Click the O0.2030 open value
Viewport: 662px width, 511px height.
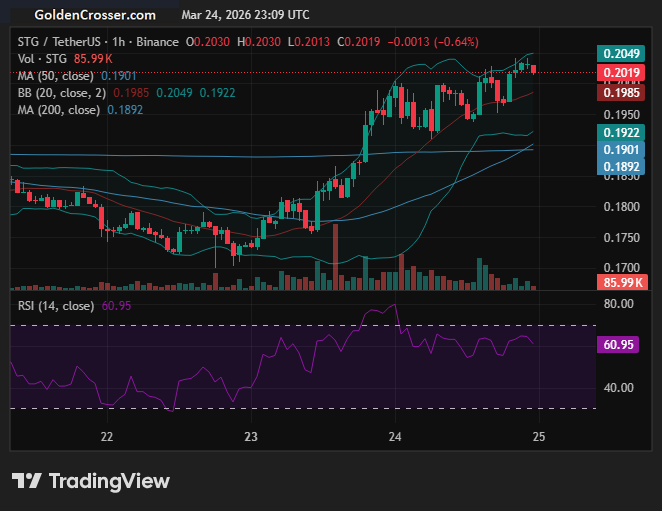(208, 42)
